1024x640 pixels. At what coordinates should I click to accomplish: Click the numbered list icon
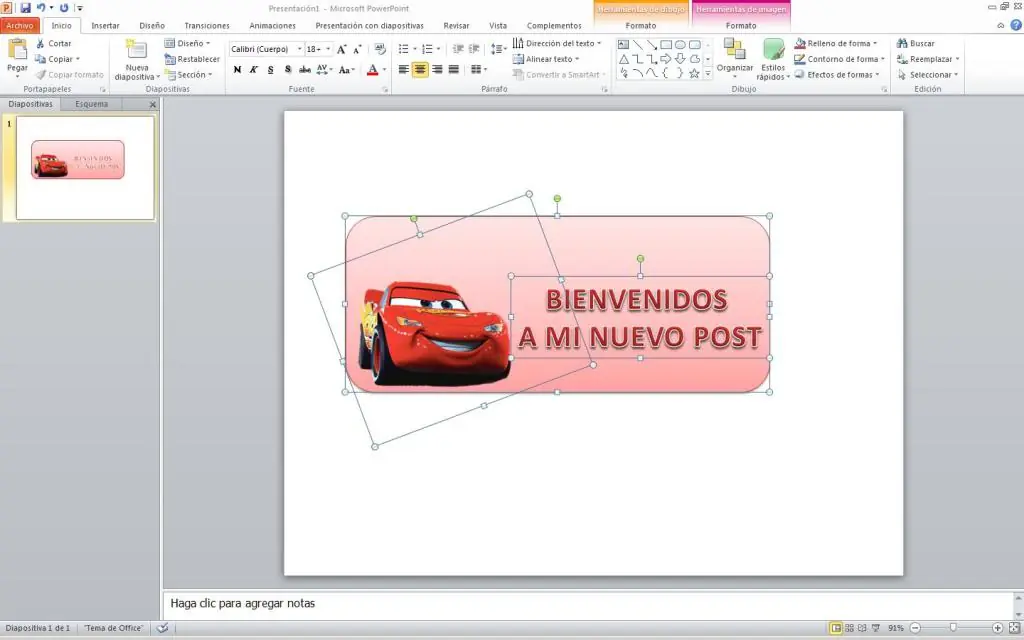click(x=427, y=49)
